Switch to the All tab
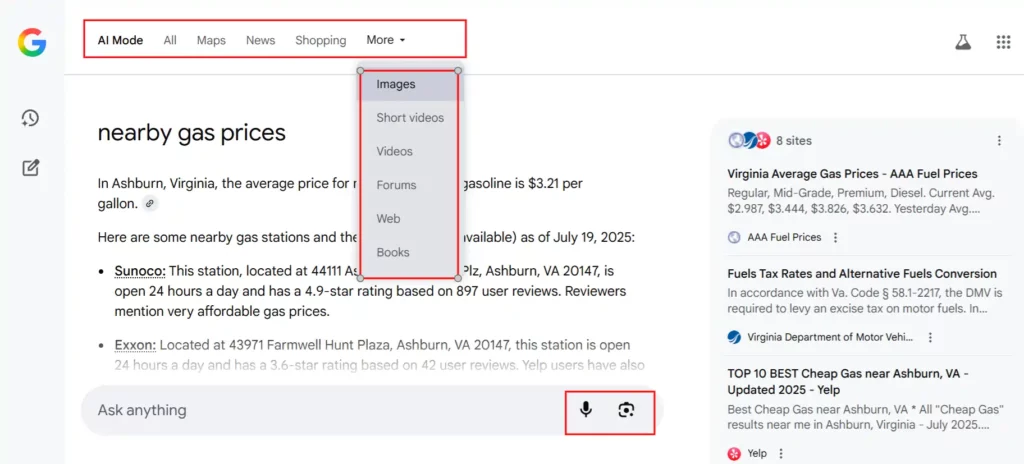Screen dimensions: 1024x464 [170, 40]
